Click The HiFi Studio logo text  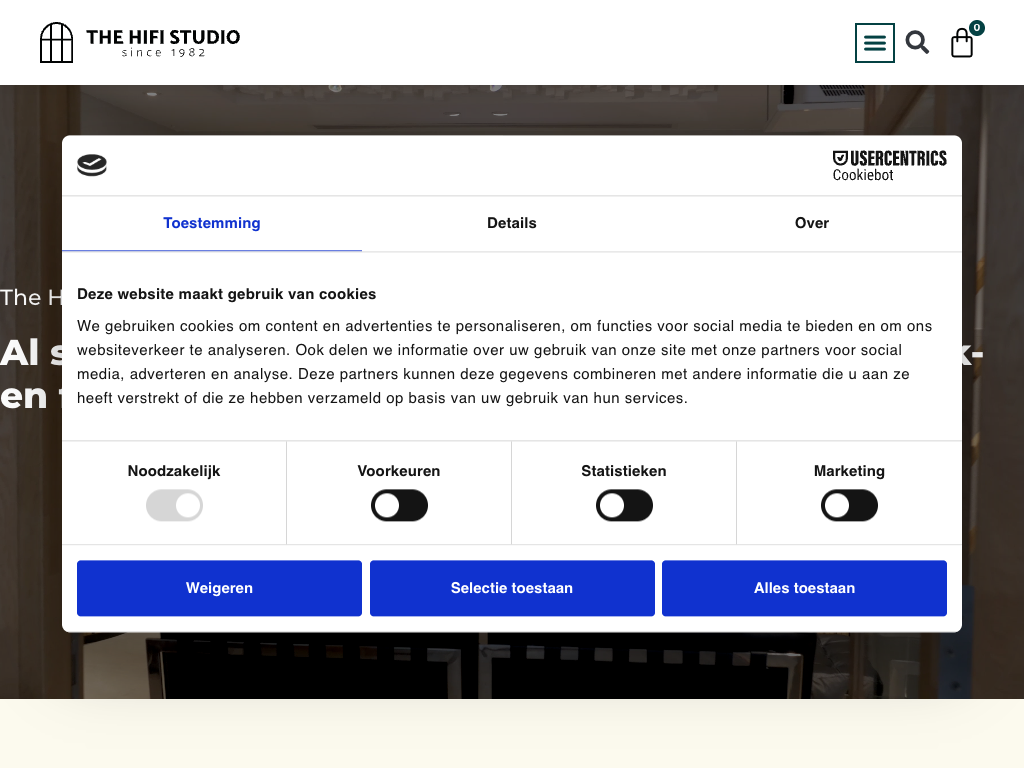point(163,42)
